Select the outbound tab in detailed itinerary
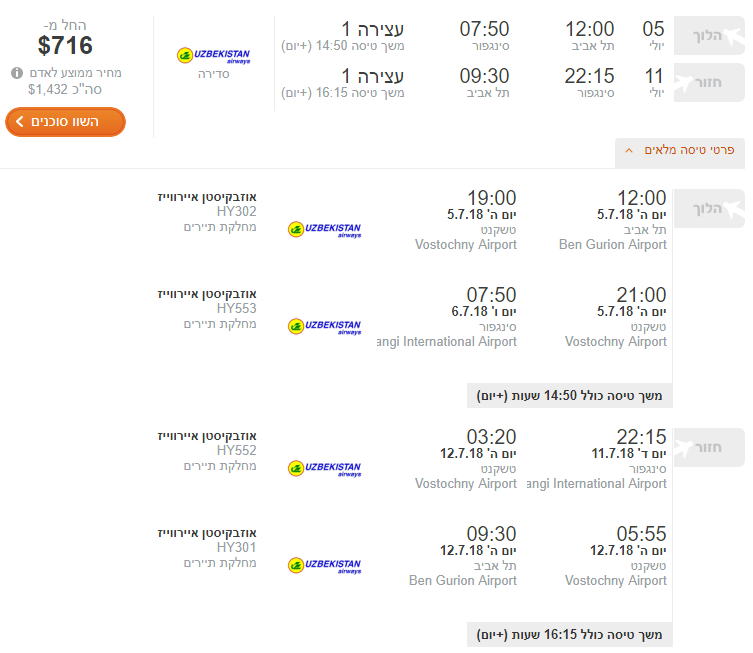 tap(709, 208)
